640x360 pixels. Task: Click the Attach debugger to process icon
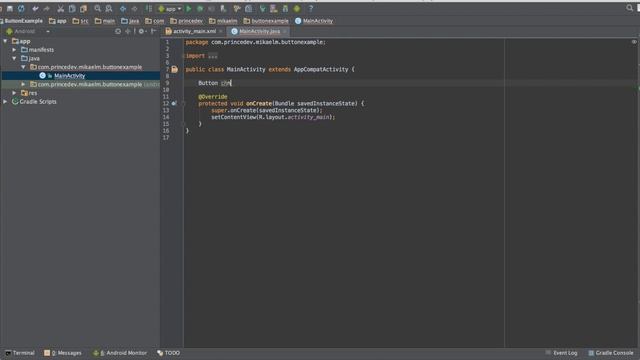223,8
